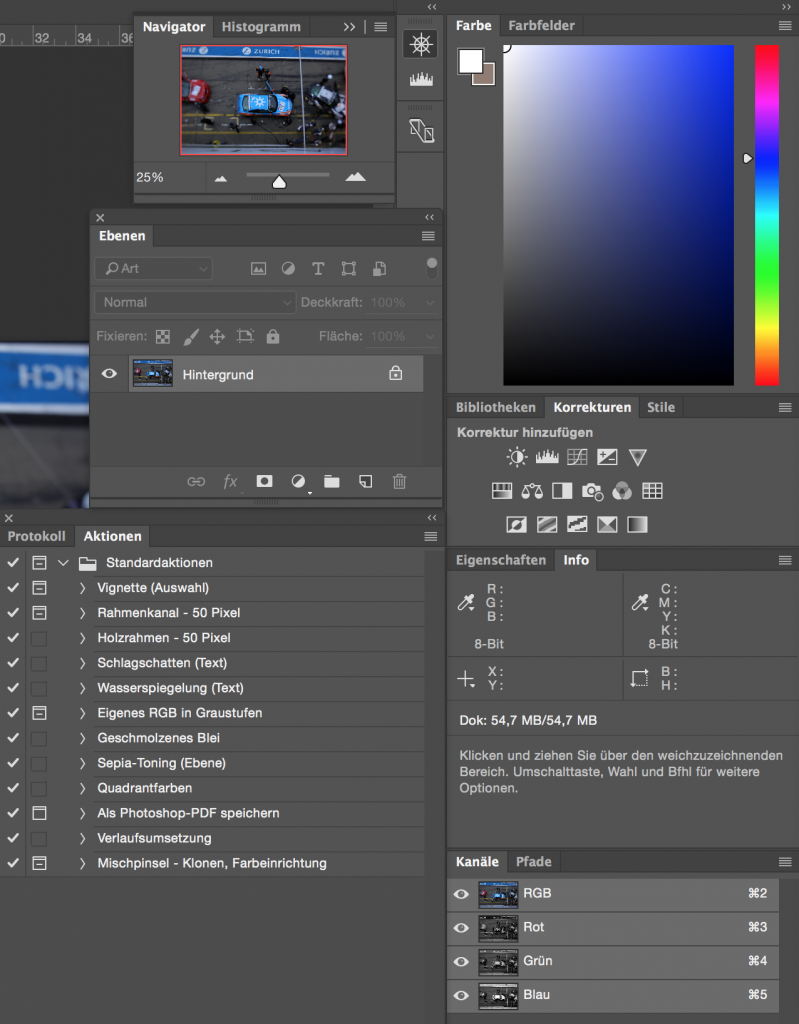Select the Blau channel row
The image size is (799, 1024).
point(620,995)
